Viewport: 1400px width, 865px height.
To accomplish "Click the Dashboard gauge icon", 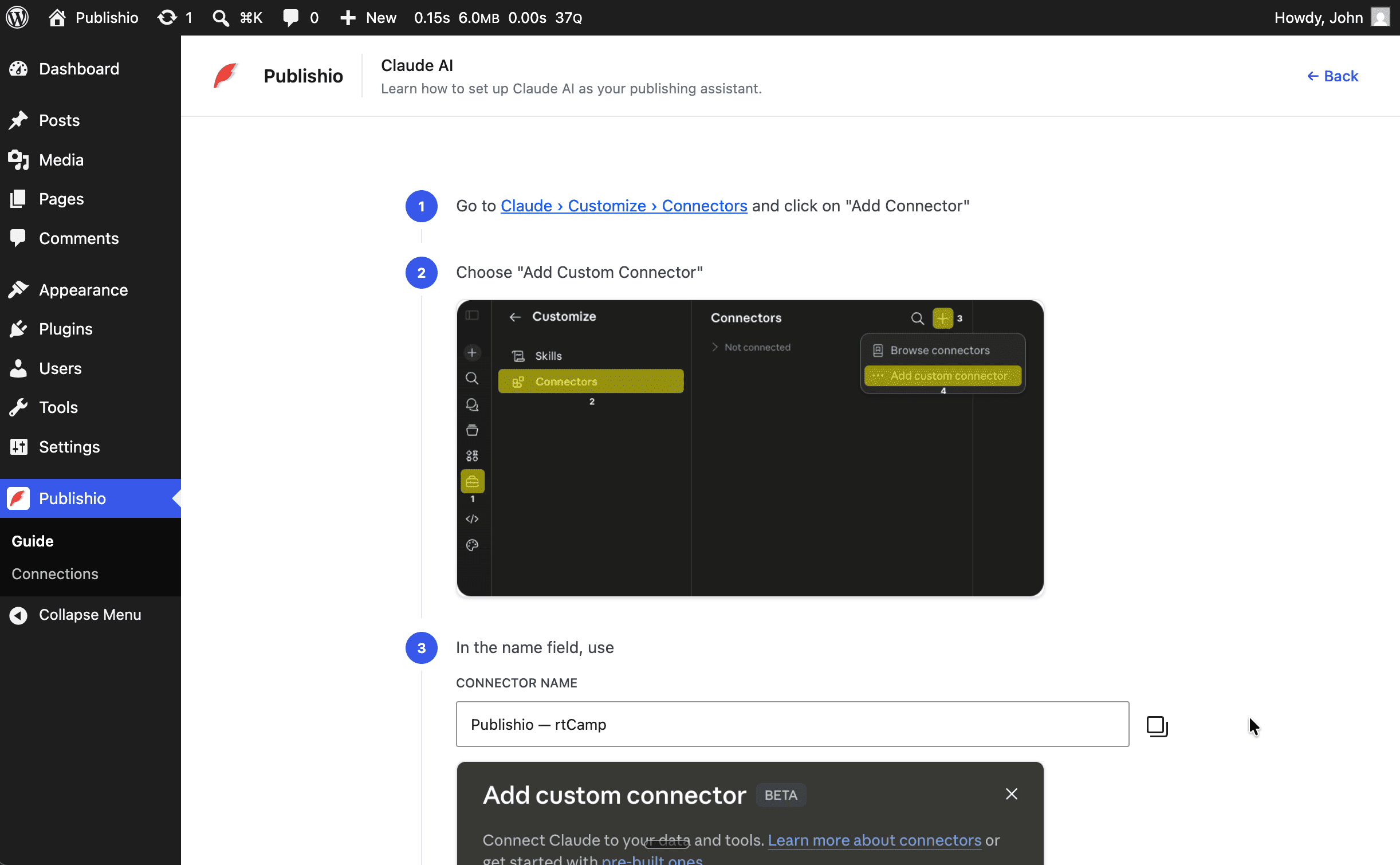I will pyautogui.click(x=18, y=69).
